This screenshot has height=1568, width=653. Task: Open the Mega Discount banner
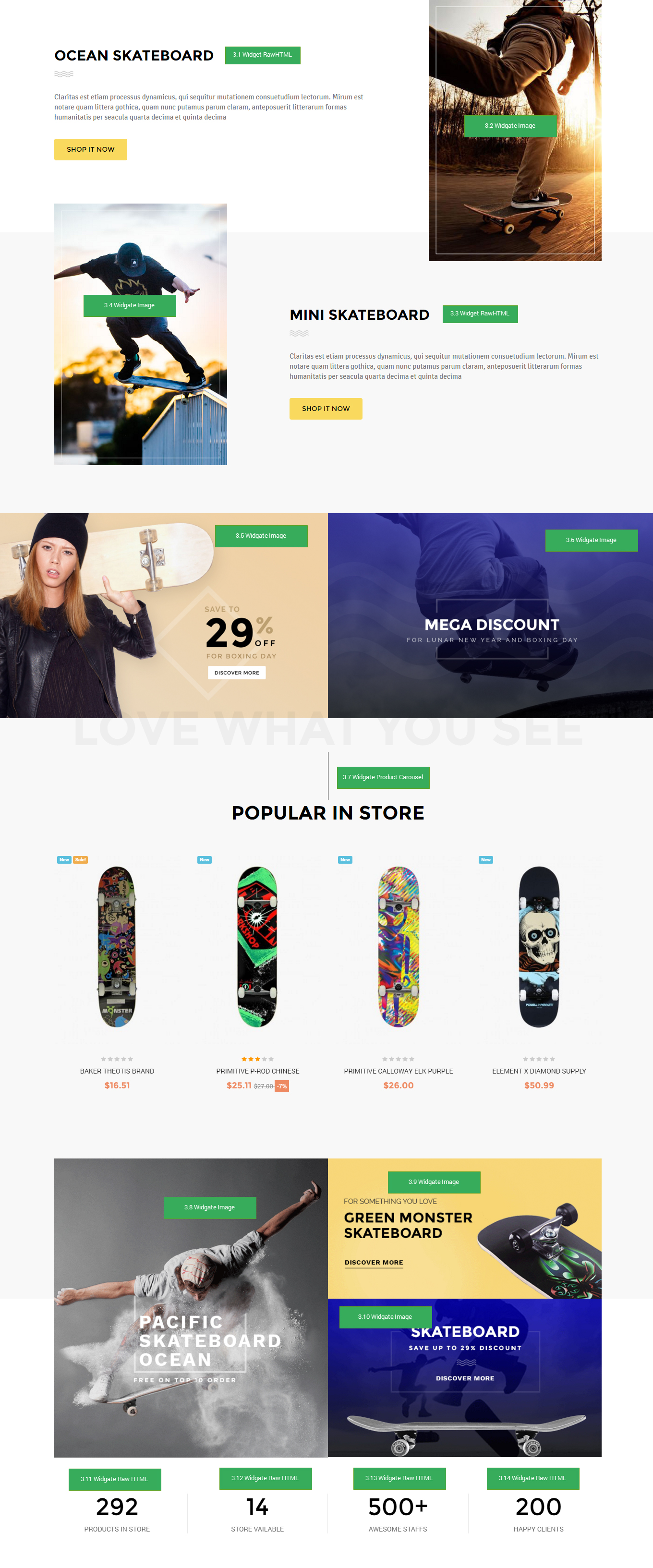pos(491,615)
